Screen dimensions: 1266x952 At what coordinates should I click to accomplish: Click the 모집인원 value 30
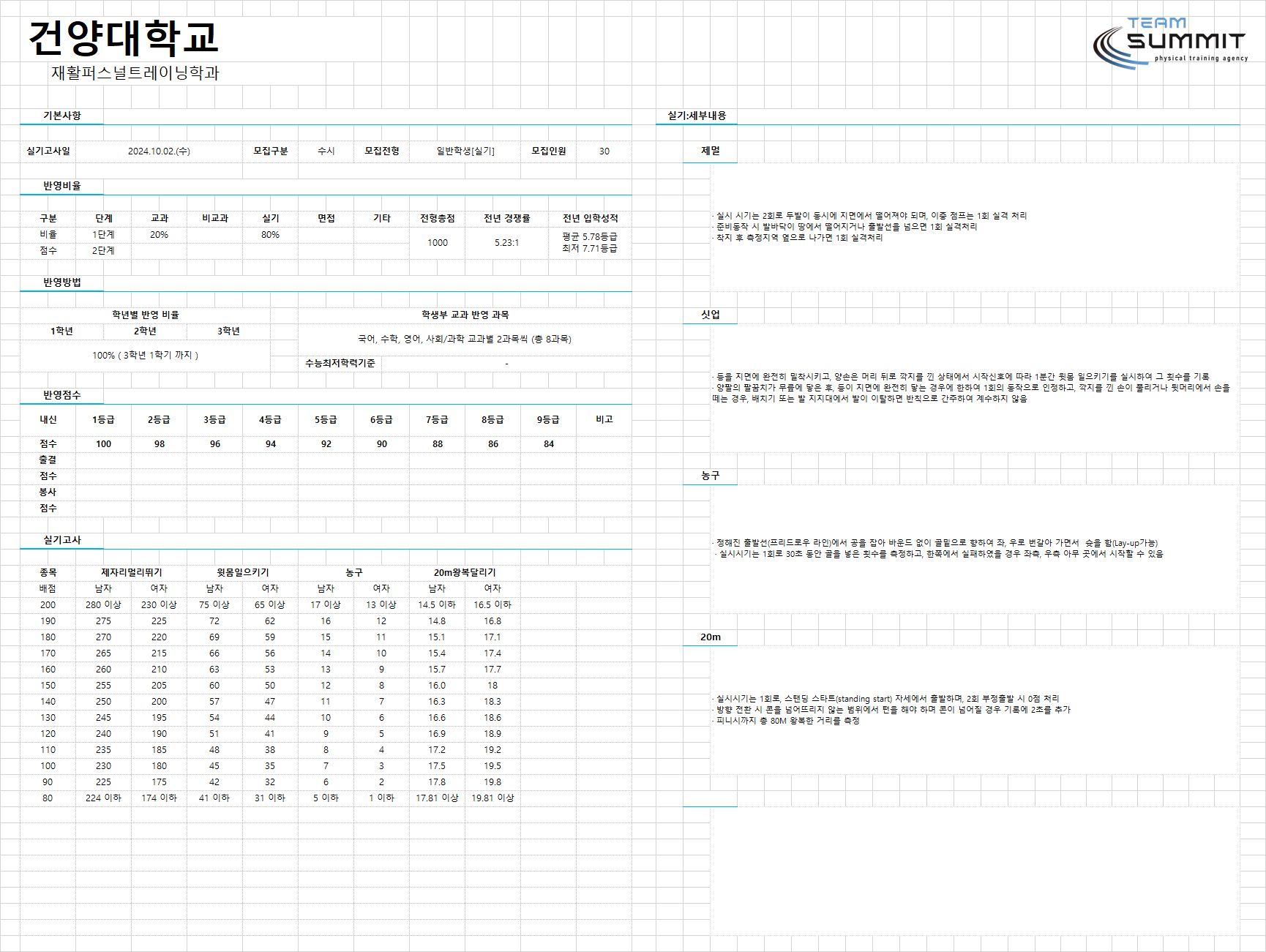click(x=604, y=151)
